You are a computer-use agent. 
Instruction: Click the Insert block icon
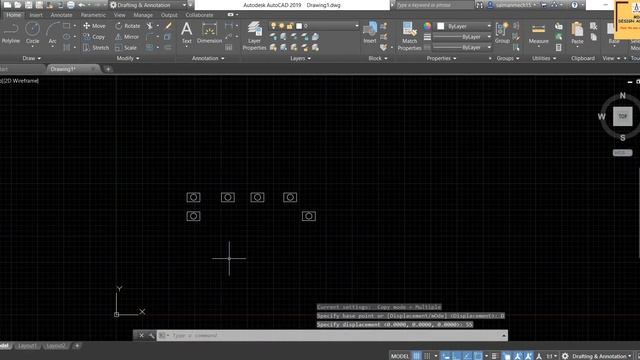click(370, 33)
